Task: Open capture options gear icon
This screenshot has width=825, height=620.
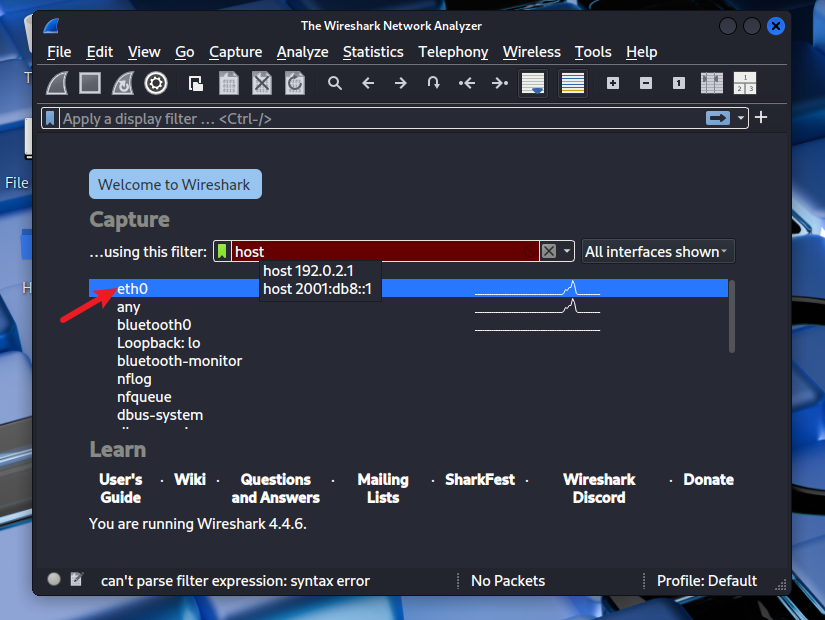Action: [156, 83]
